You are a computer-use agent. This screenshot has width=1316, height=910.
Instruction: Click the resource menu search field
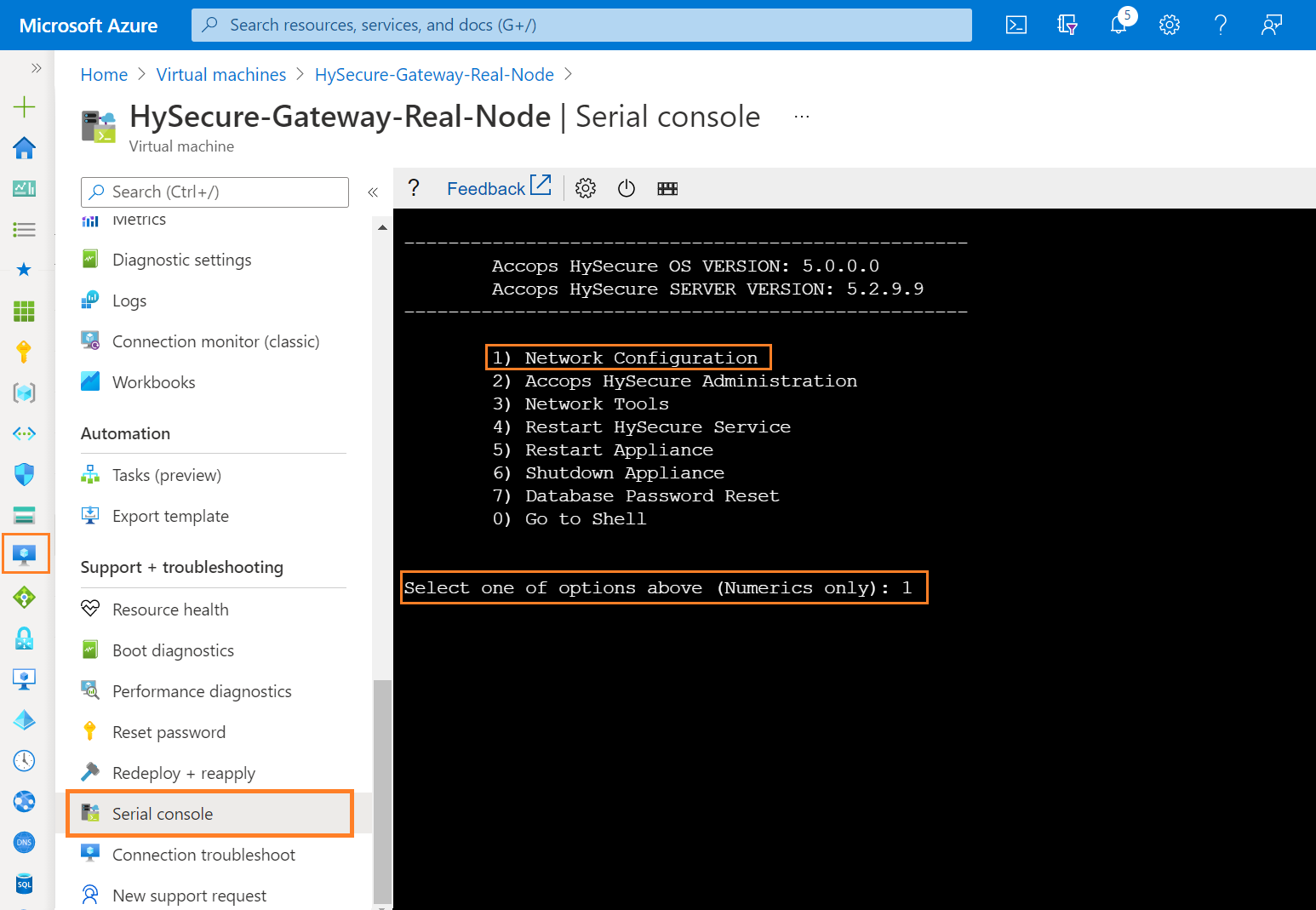tap(215, 192)
